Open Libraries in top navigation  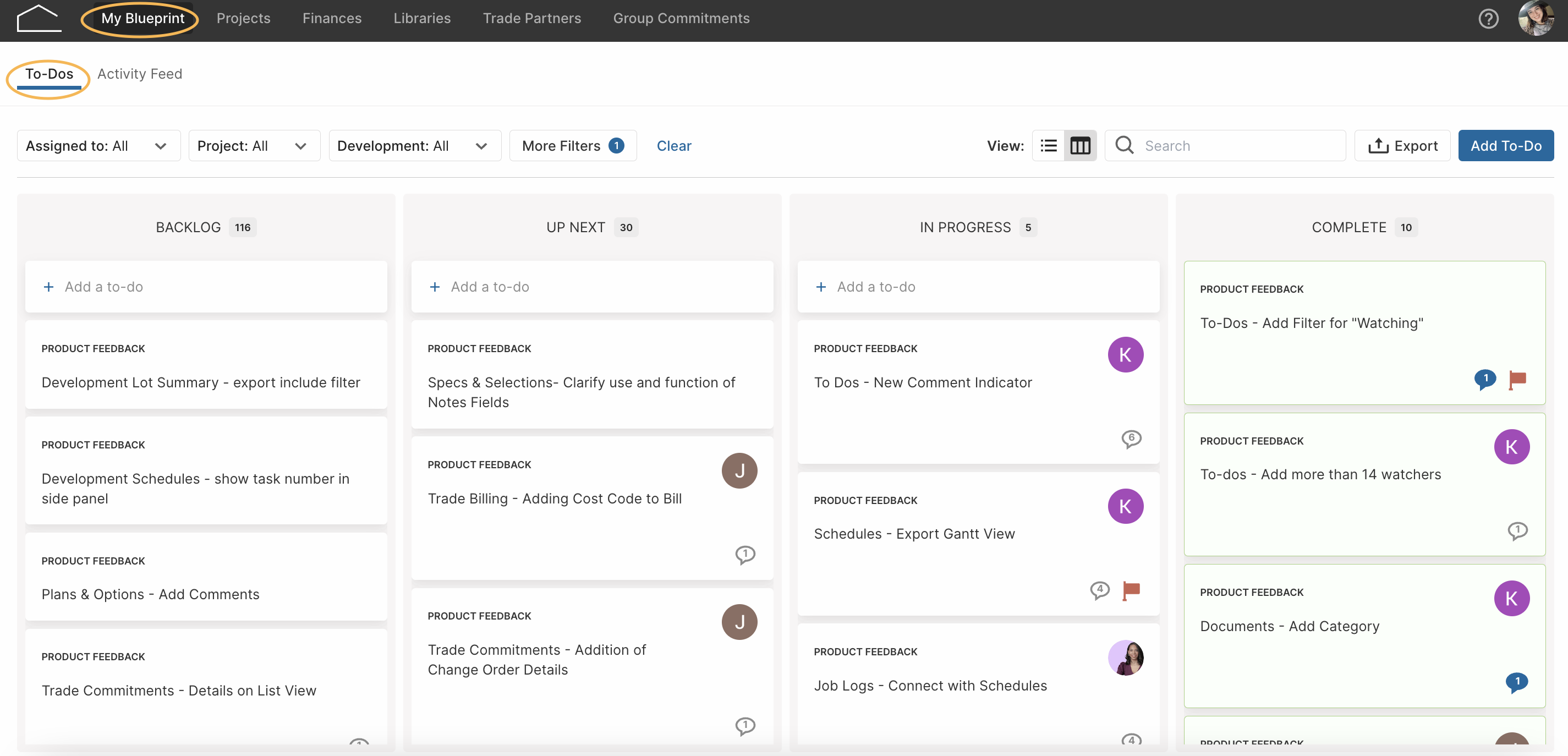point(422,18)
